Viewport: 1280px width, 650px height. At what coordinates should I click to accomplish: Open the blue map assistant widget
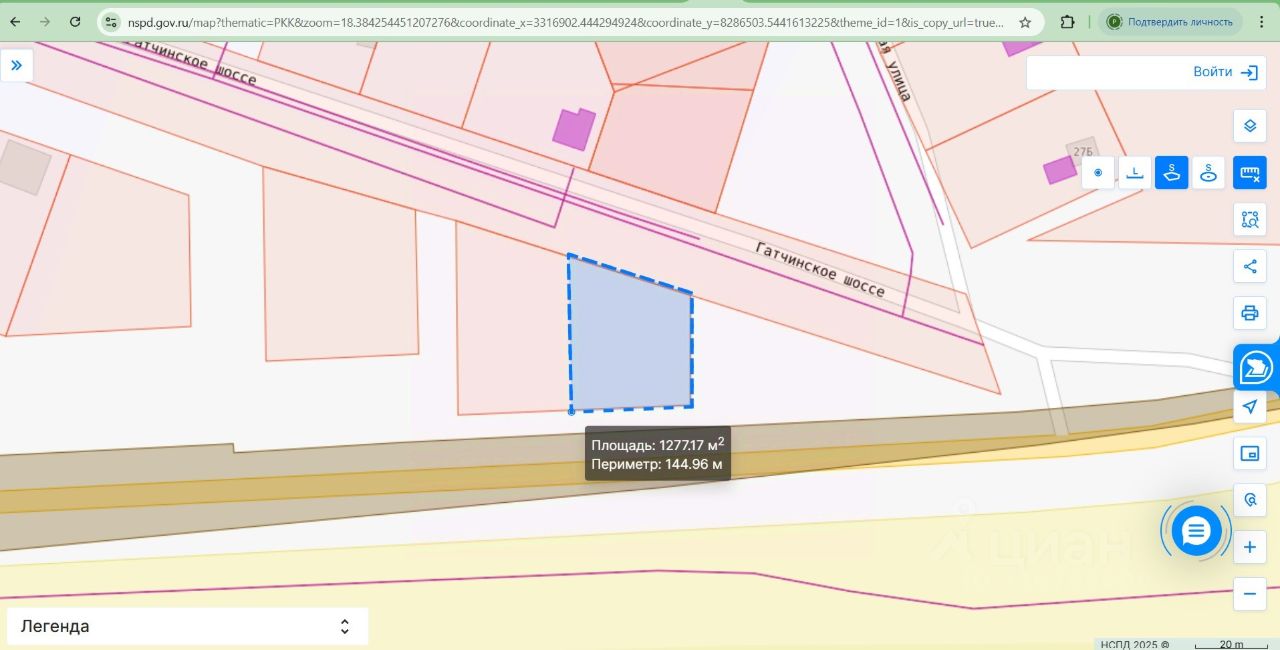click(x=1256, y=368)
